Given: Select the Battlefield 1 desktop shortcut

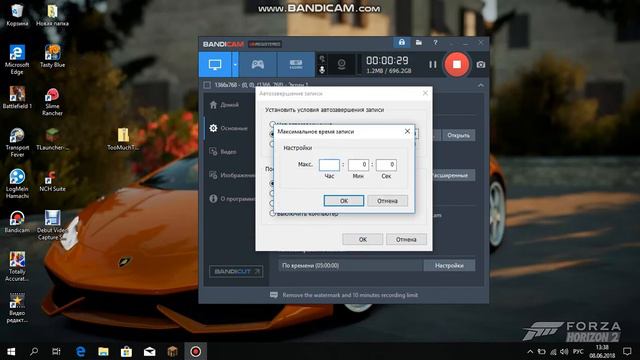Looking at the screenshot, I should (x=17, y=98).
